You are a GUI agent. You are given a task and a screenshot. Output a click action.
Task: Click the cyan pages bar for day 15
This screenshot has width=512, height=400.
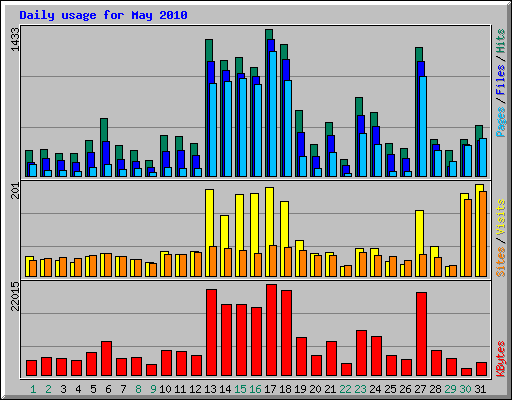pos(243,128)
